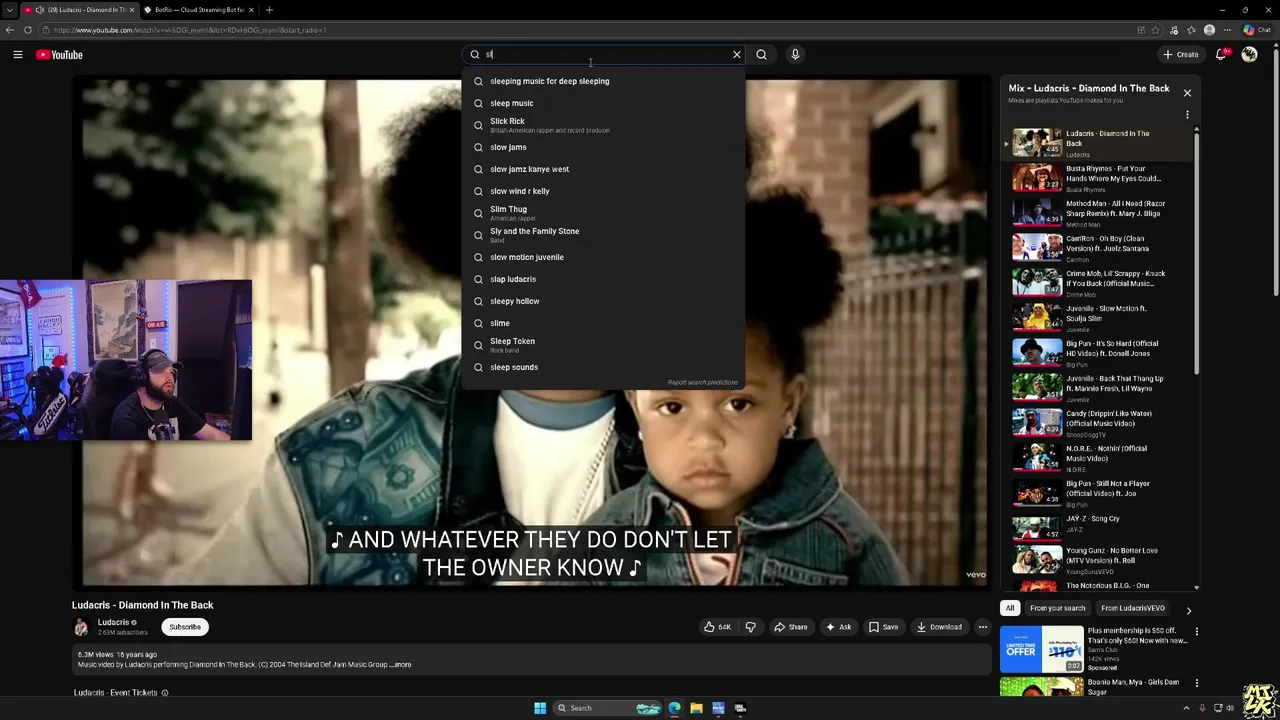Subscribe to the Ludacris channel
The width and height of the screenshot is (1280, 720).
185,627
